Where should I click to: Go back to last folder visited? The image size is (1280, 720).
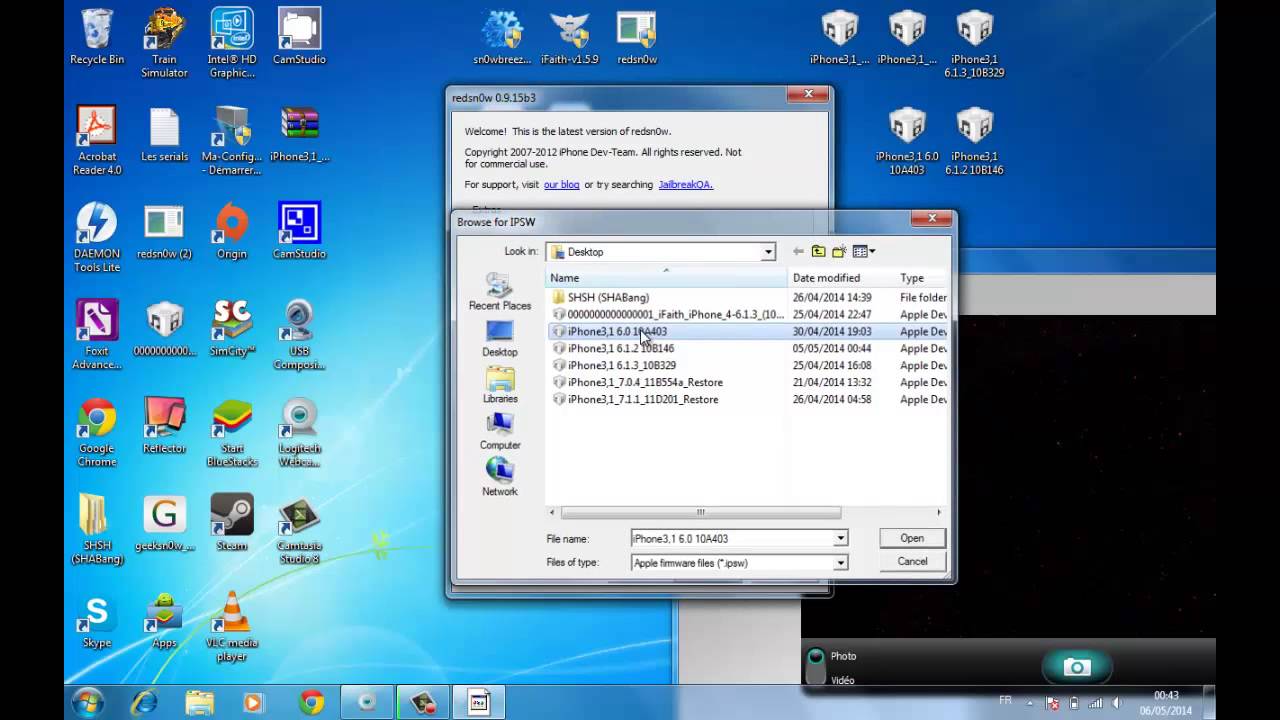click(798, 252)
